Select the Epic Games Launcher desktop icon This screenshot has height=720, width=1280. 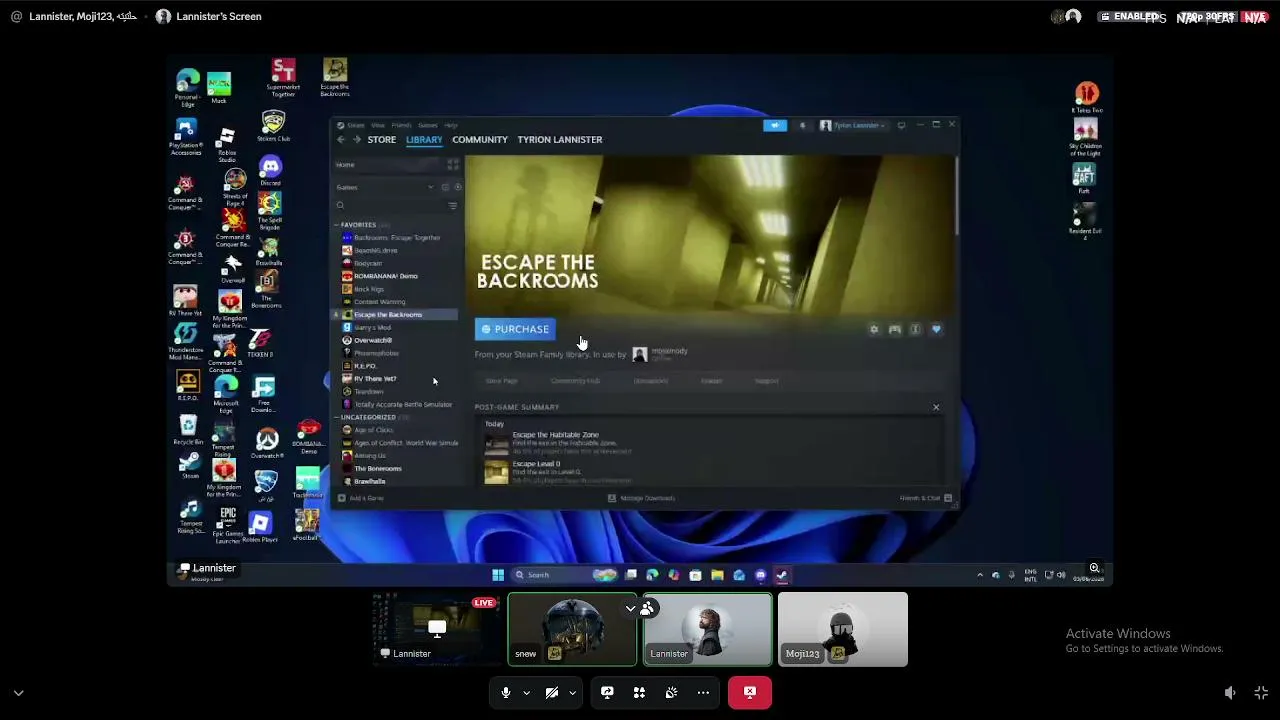coord(227,526)
